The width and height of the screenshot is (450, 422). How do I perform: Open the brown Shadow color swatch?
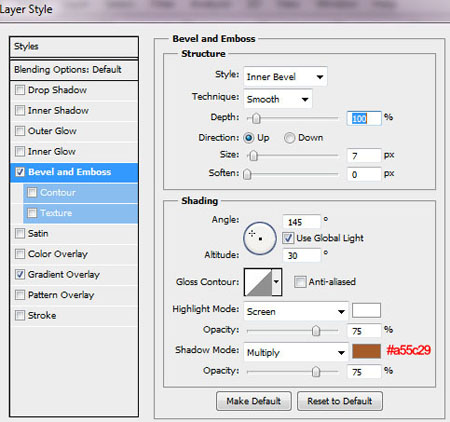366,351
